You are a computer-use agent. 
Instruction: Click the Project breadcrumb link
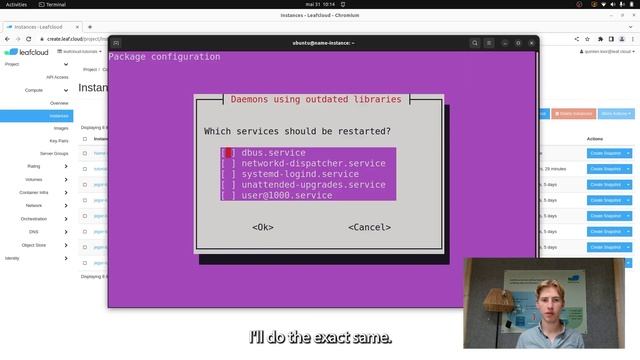[90, 69]
